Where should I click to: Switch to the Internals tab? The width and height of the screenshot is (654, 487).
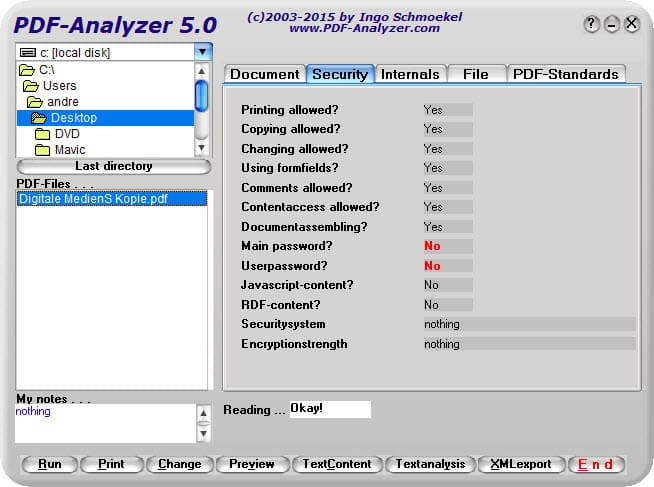pos(410,74)
